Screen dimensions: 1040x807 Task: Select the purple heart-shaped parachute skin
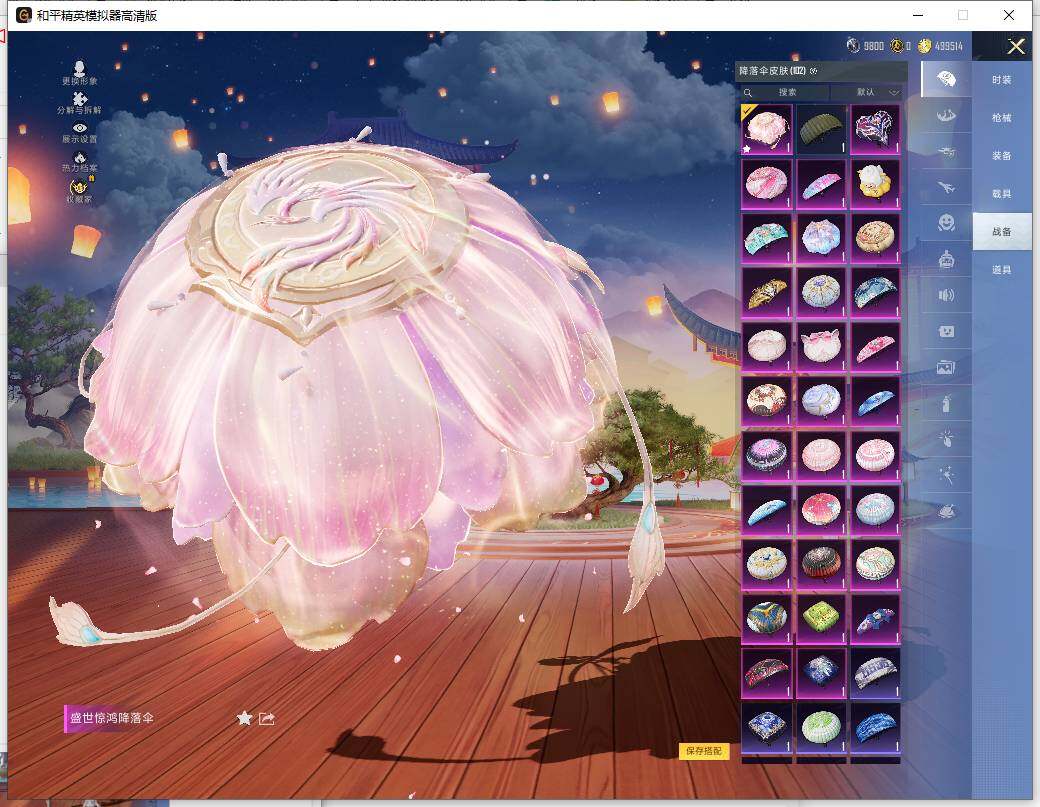pyautogui.click(x=876, y=129)
